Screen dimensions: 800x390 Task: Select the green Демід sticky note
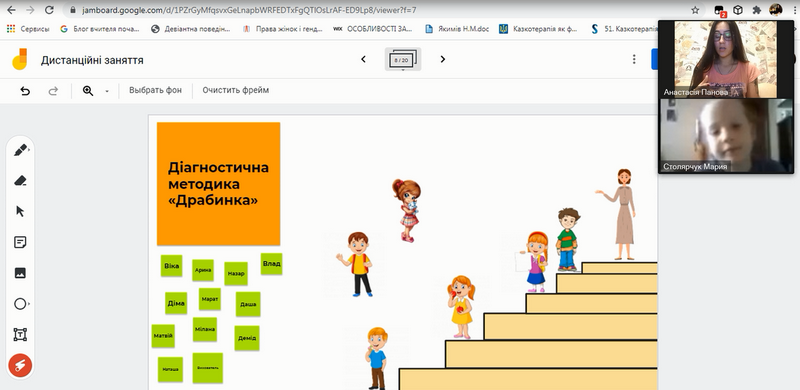247,338
